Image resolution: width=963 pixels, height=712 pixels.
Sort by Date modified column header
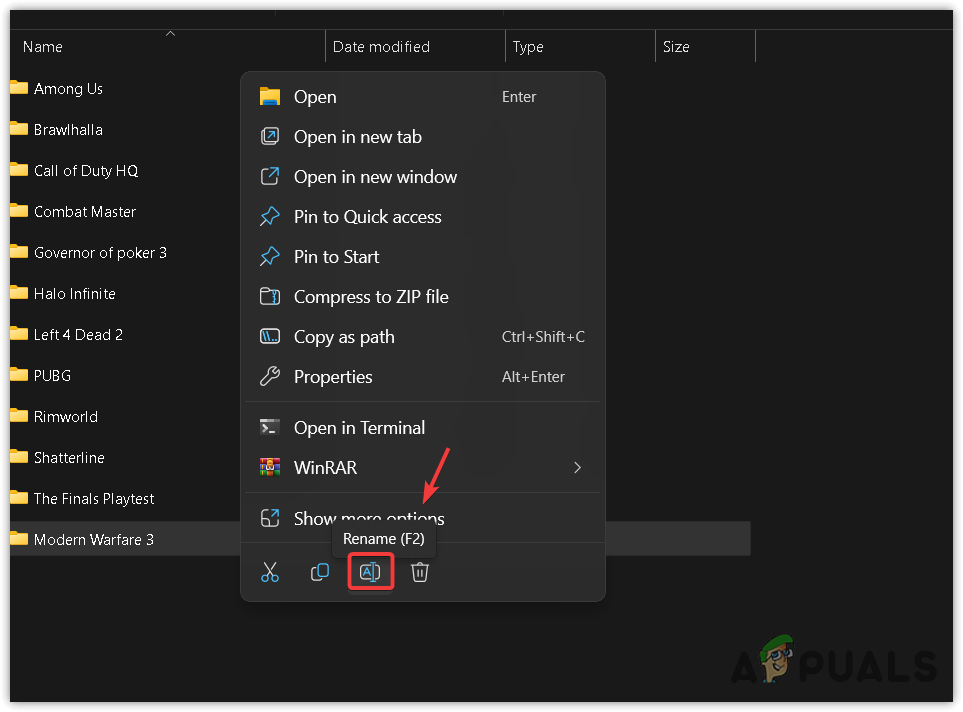pos(381,47)
